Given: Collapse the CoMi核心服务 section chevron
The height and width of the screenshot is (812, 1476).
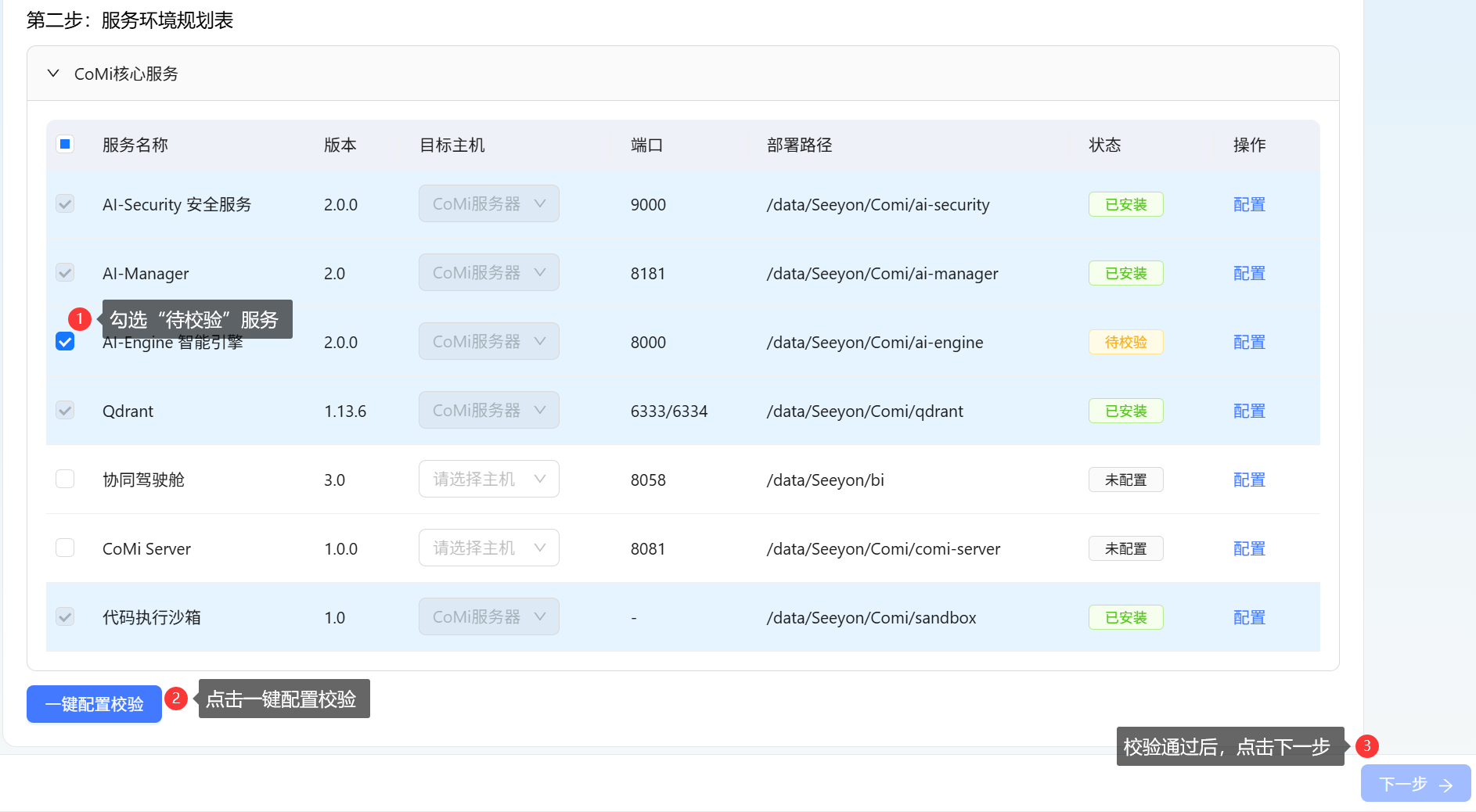Looking at the screenshot, I should (x=53, y=74).
